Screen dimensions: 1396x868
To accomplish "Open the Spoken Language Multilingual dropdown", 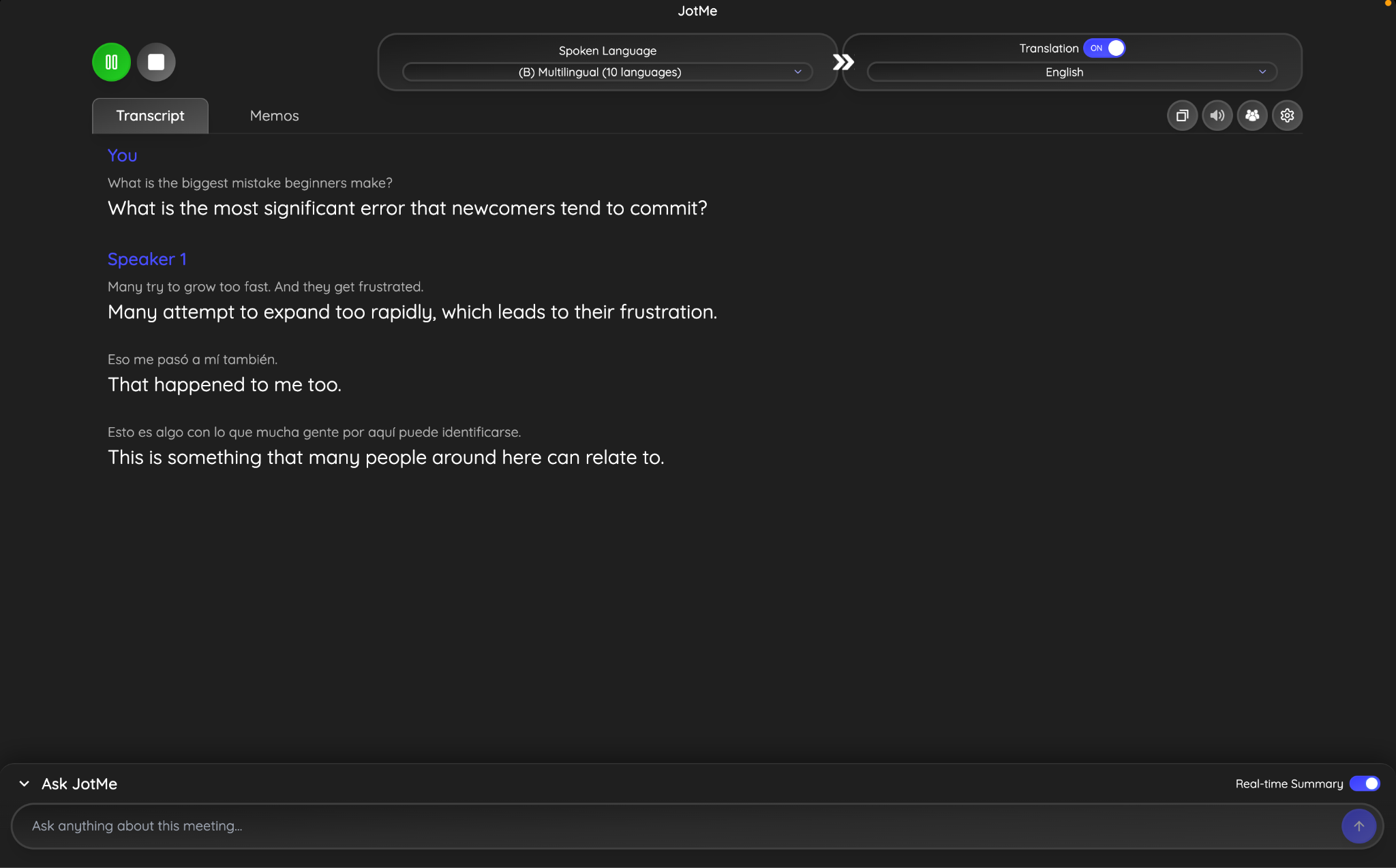I will click(x=607, y=72).
